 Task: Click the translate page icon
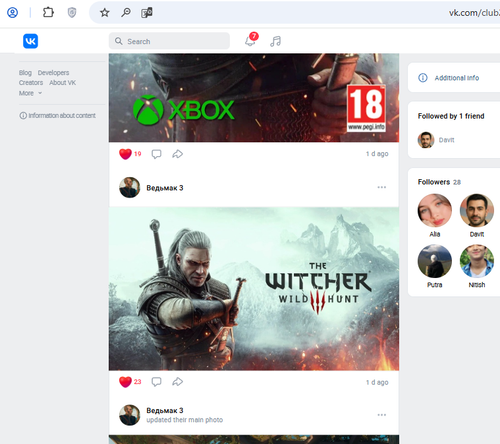coord(147,13)
